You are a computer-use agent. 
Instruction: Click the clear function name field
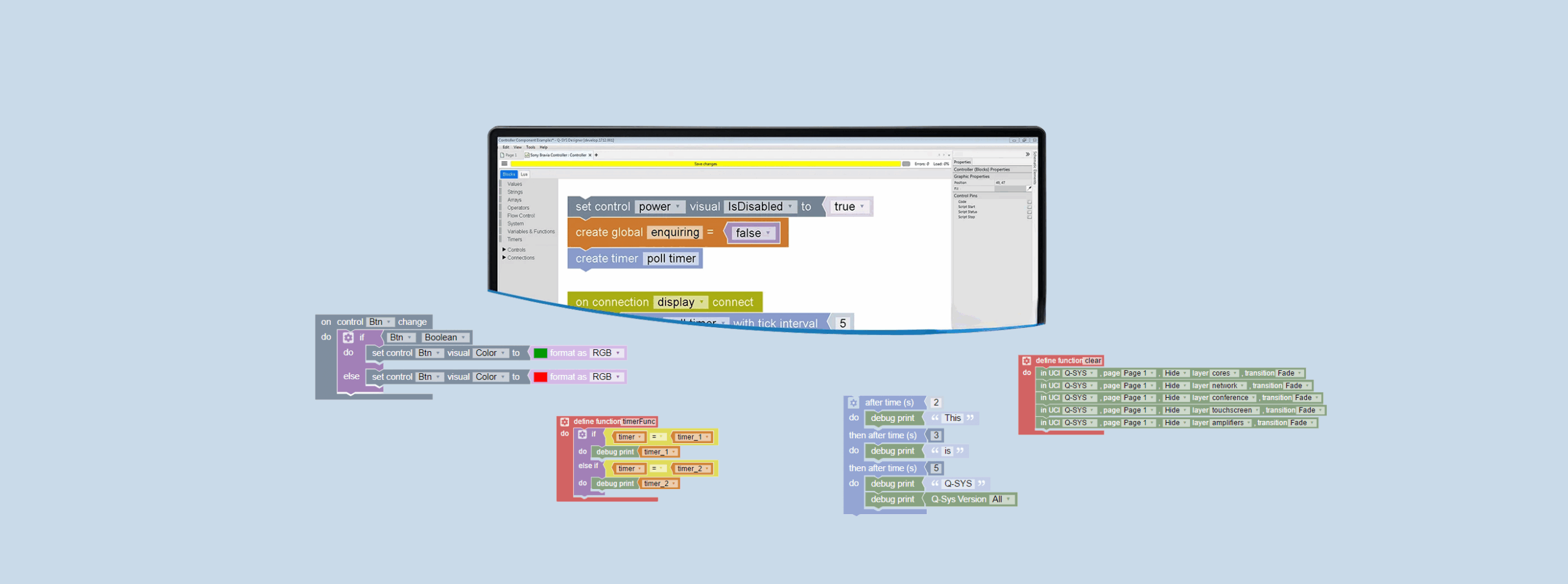pos(1093,361)
